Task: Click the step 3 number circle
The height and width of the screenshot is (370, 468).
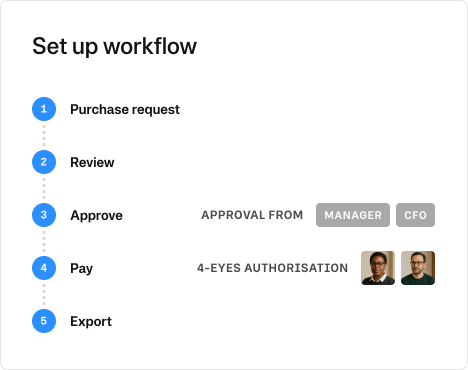Action: tap(44, 215)
